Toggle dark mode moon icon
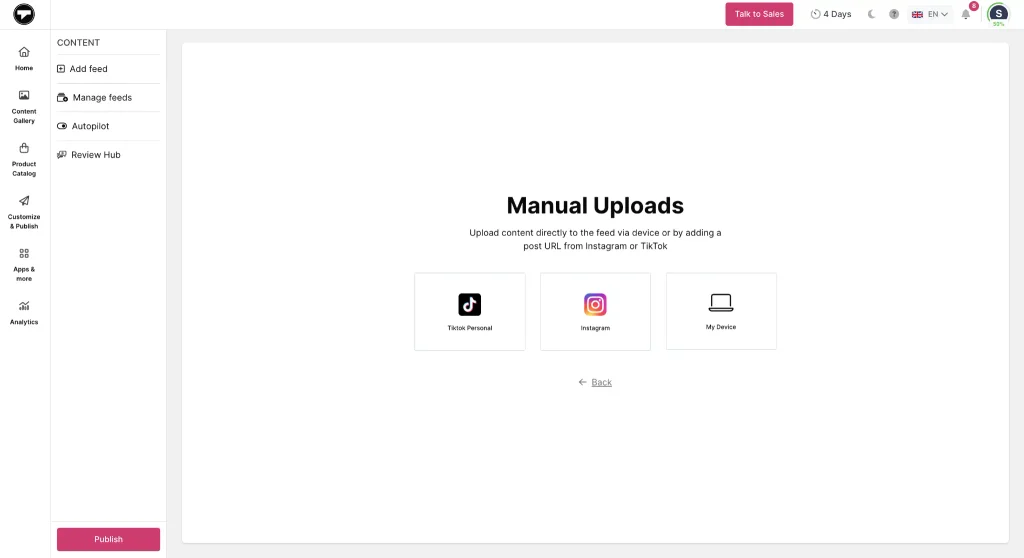 [x=871, y=14]
